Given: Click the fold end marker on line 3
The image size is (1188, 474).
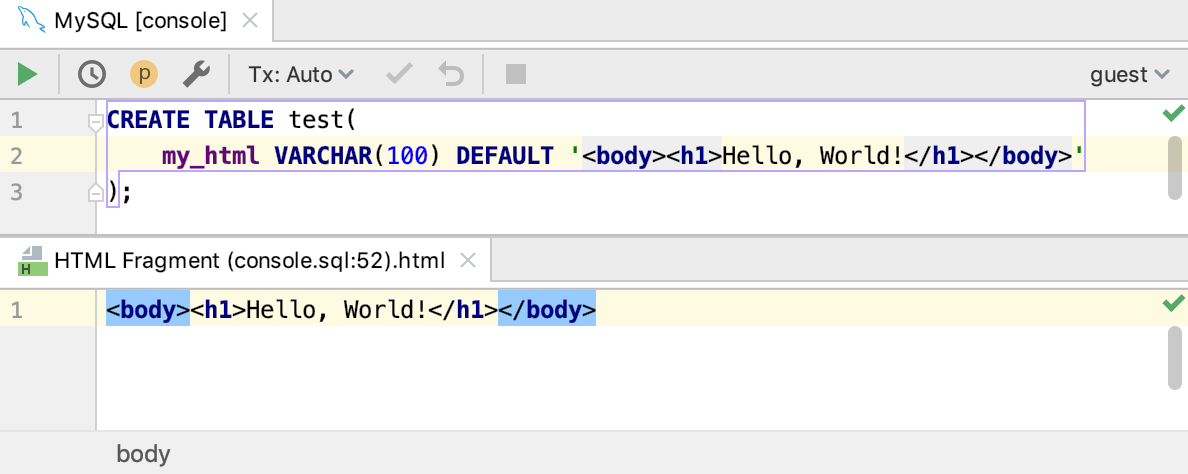Looking at the screenshot, I should pyautogui.click(x=96, y=190).
